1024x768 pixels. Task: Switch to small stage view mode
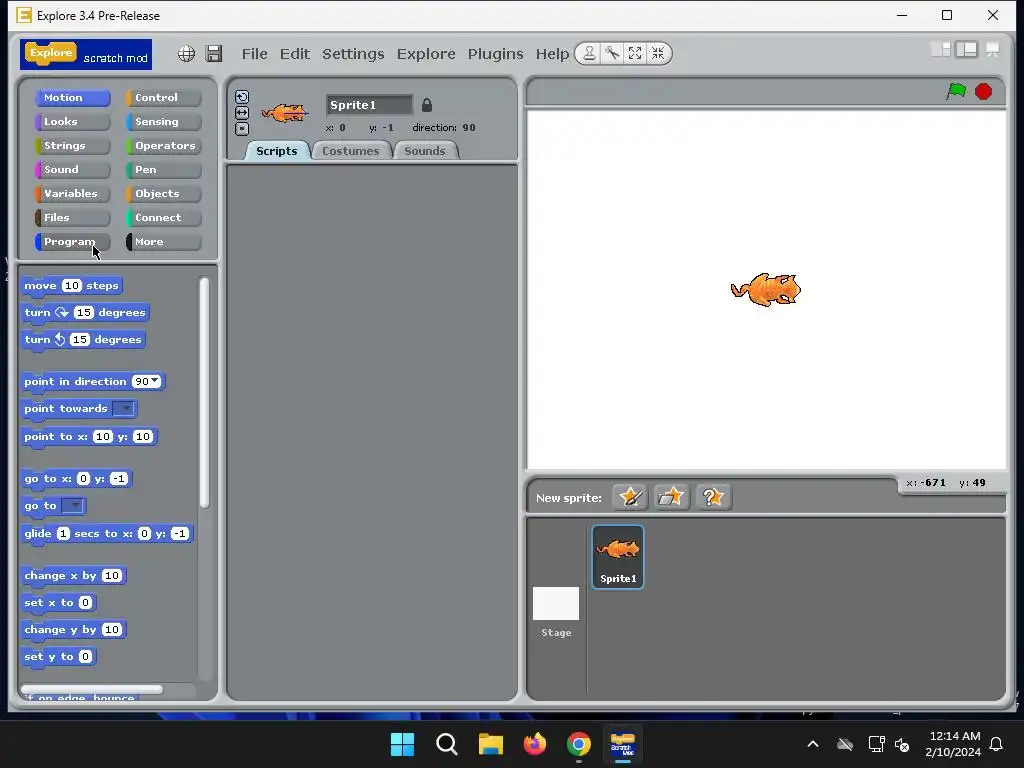940,50
